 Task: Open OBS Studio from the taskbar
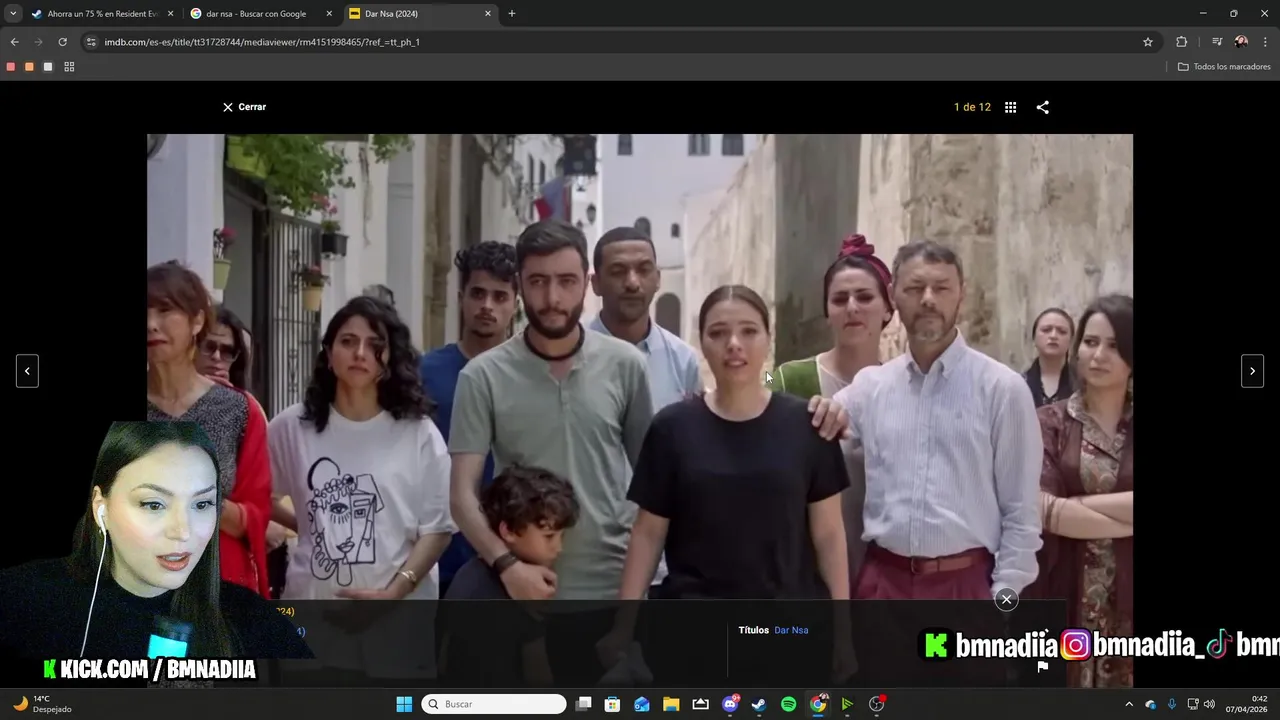tap(877, 704)
